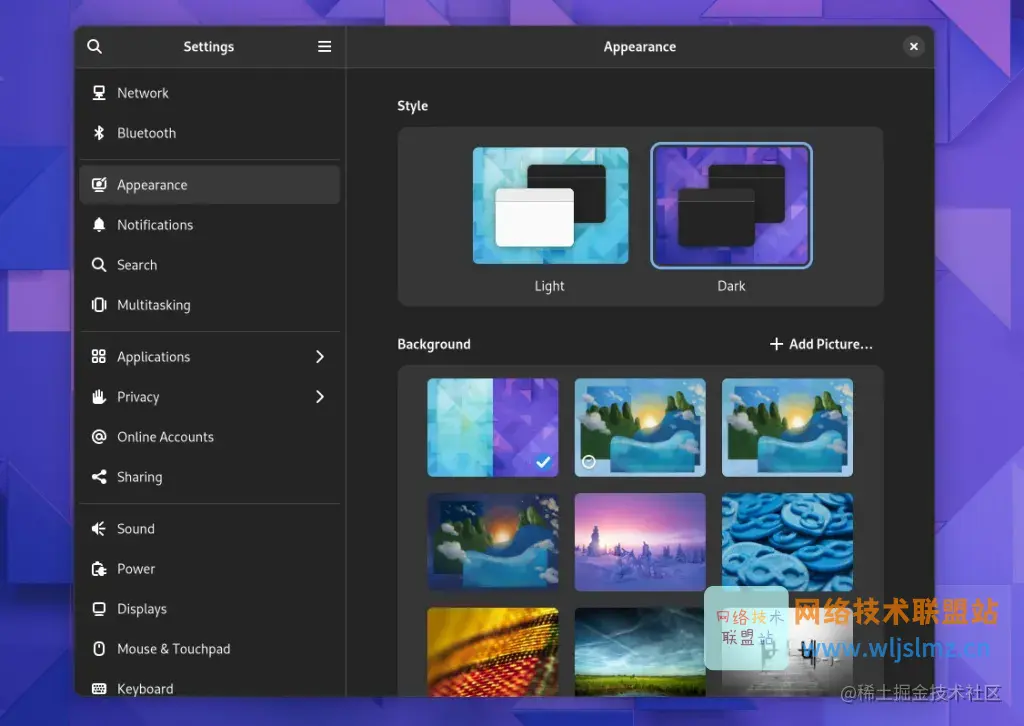This screenshot has width=1024, height=726.
Task: Choose the second landscape wallpaper with clock badge
Action: (x=640, y=427)
